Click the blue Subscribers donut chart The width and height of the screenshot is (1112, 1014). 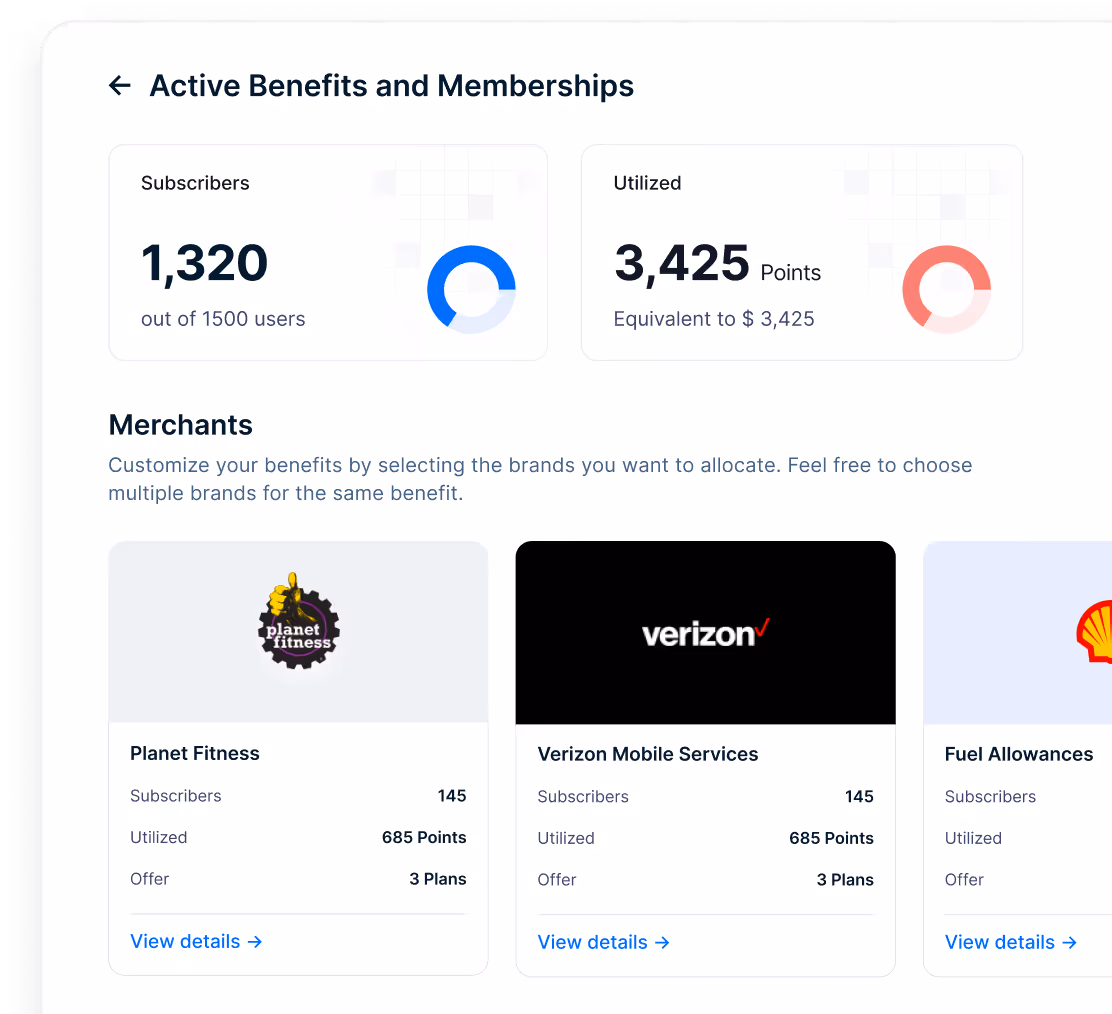coord(471,289)
